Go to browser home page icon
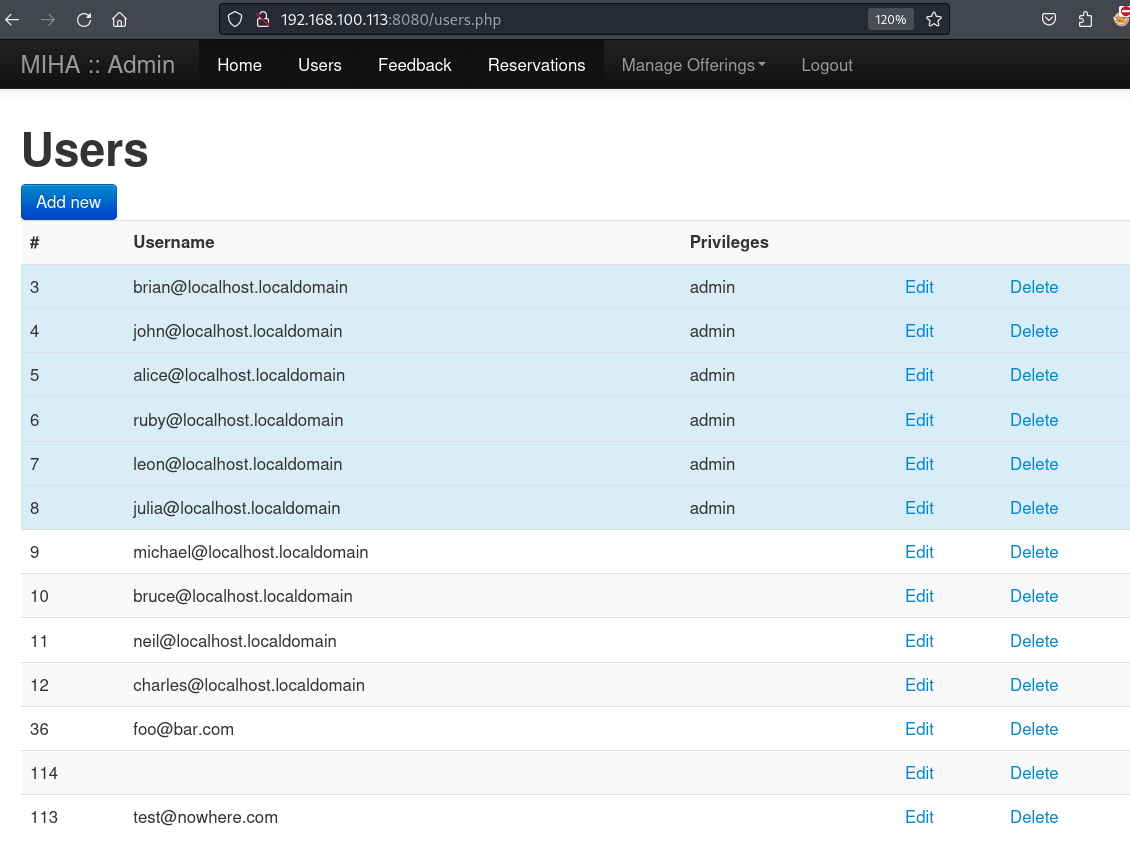 point(119,19)
